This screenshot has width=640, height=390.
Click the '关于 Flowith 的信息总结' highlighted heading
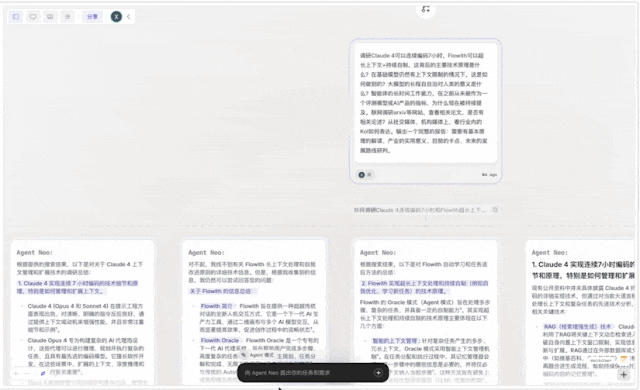pos(221,291)
